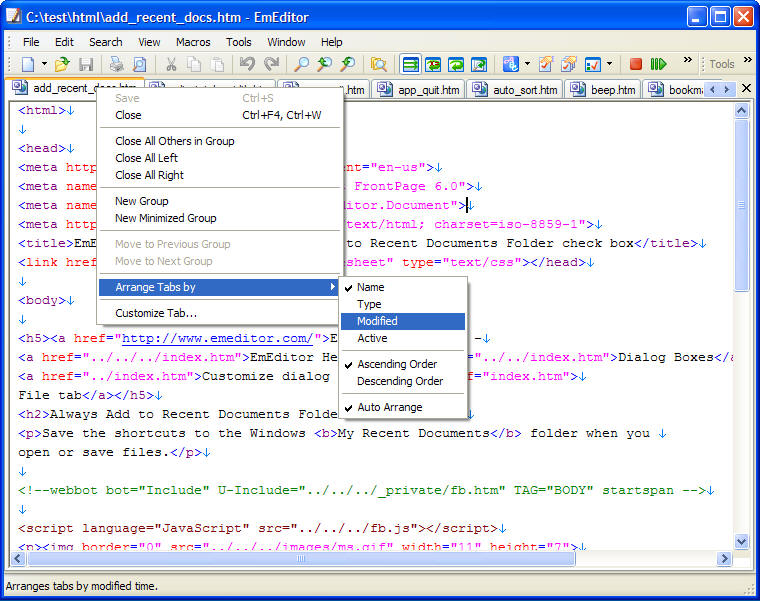The width and height of the screenshot is (760, 601).
Task: Click the horizontal scrollbar thumb
Action: click(x=301, y=559)
